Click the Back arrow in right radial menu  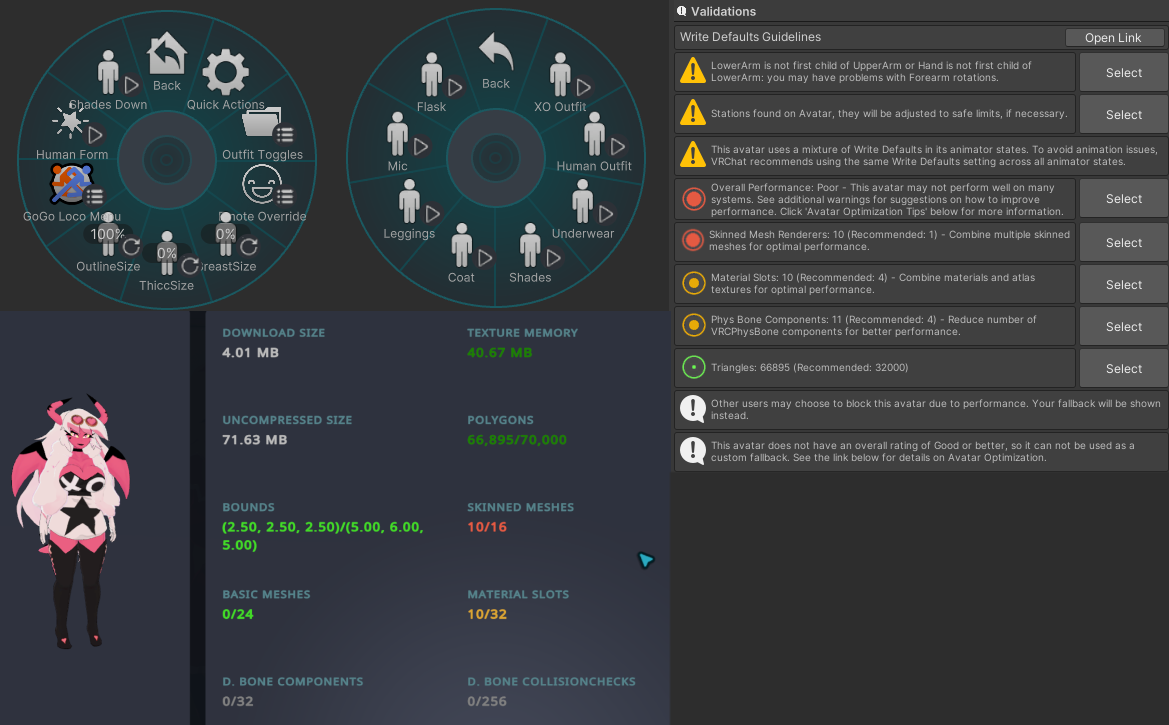(496, 51)
